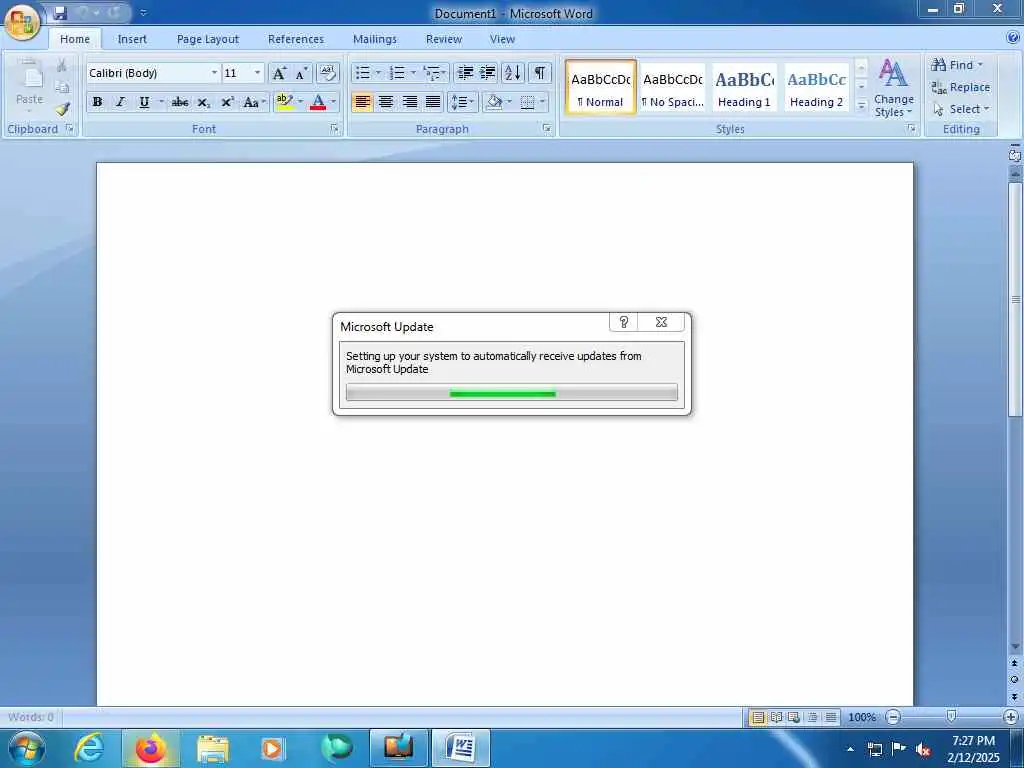1024x768 pixels.
Task: Open Change Styles menu
Action: tap(893, 89)
